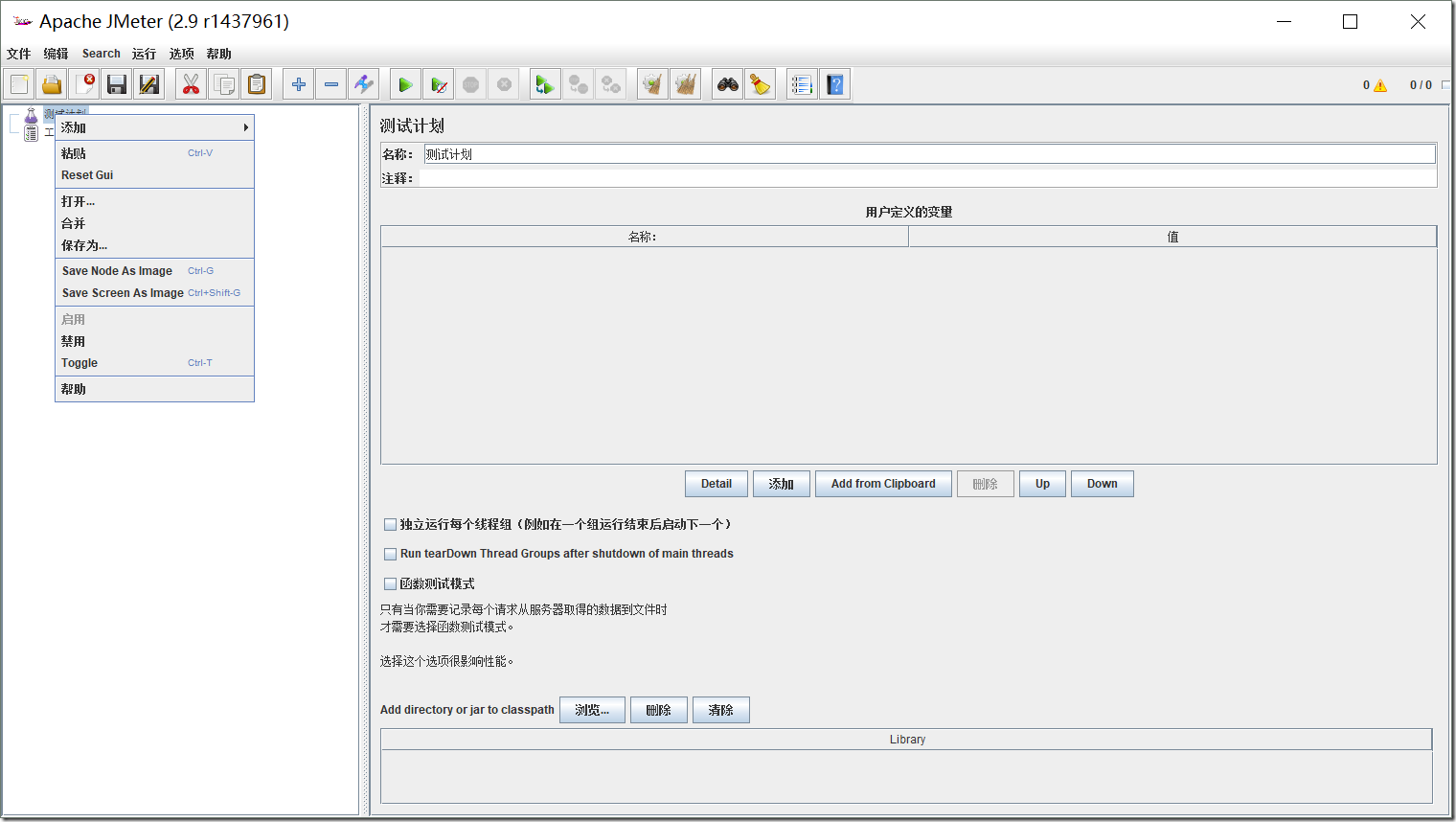
Task: Choose 帮助 at context menu bottom
Action: [x=154, y=389]
